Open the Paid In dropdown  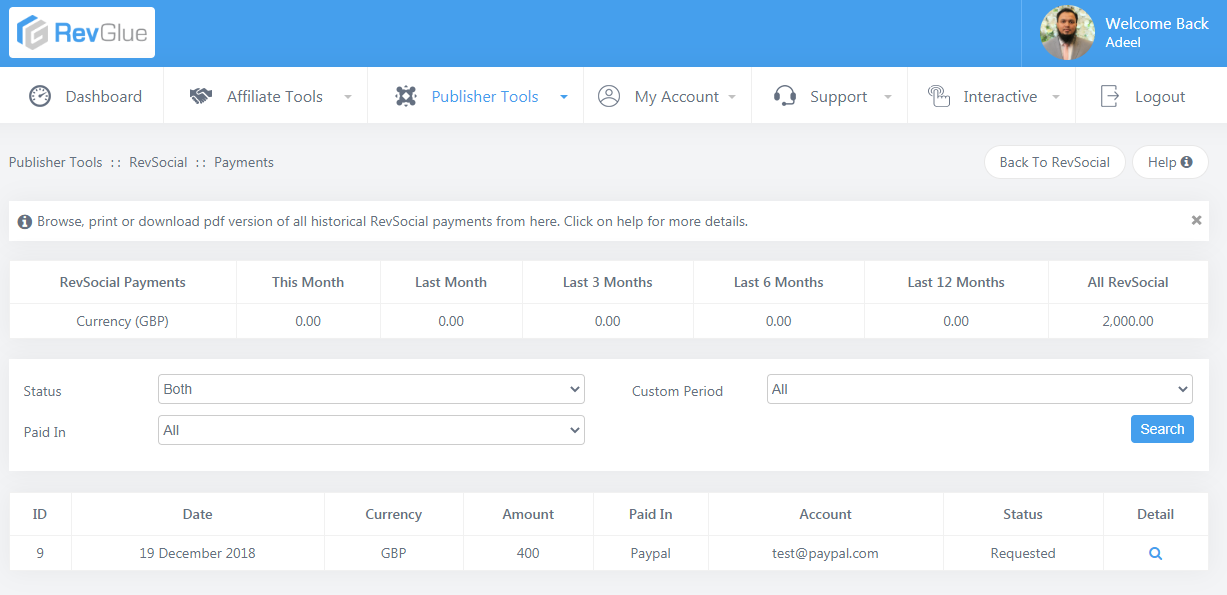click(x=371, y=430)
